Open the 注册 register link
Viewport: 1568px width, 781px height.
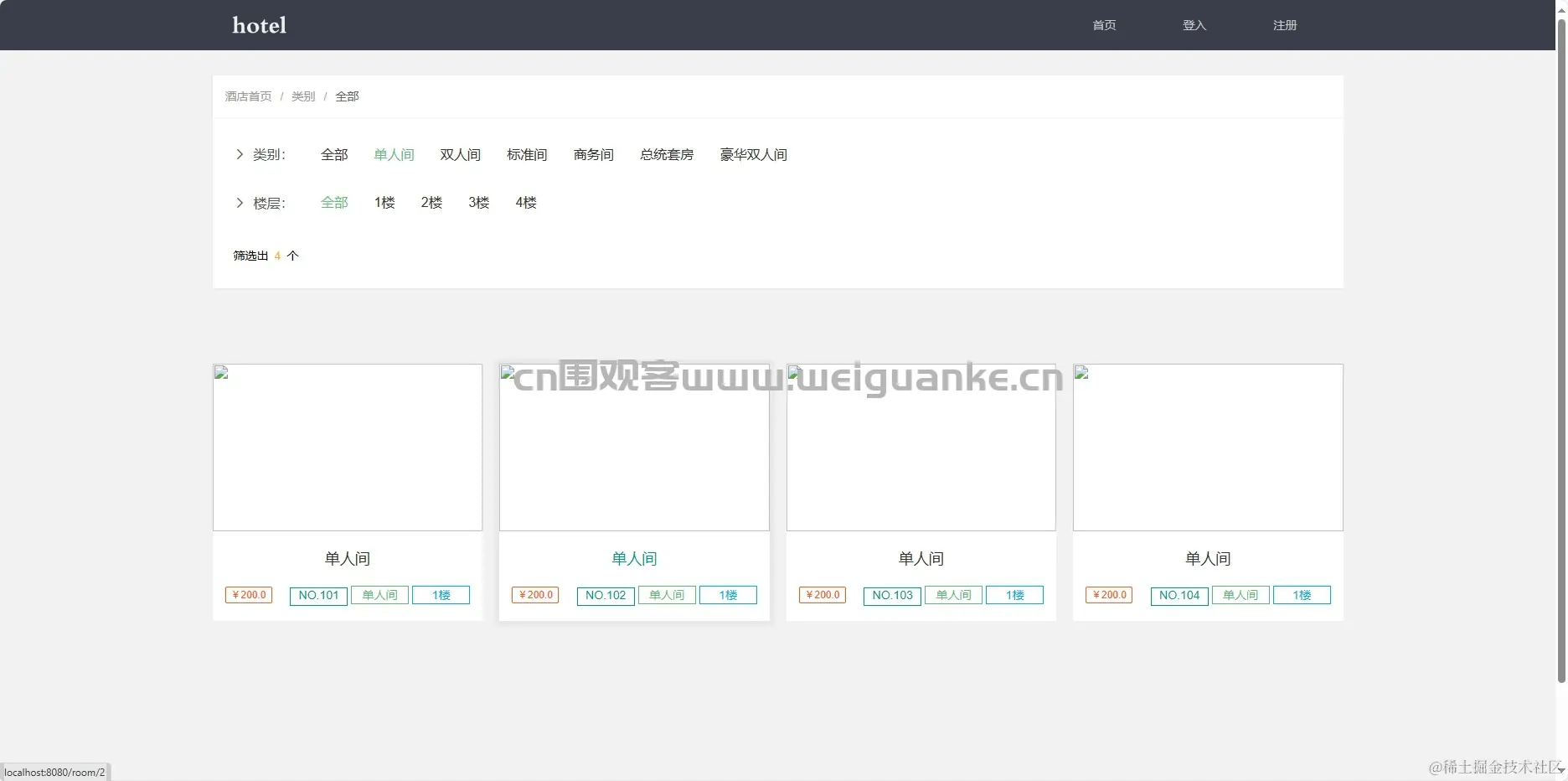coord(1285,25)
